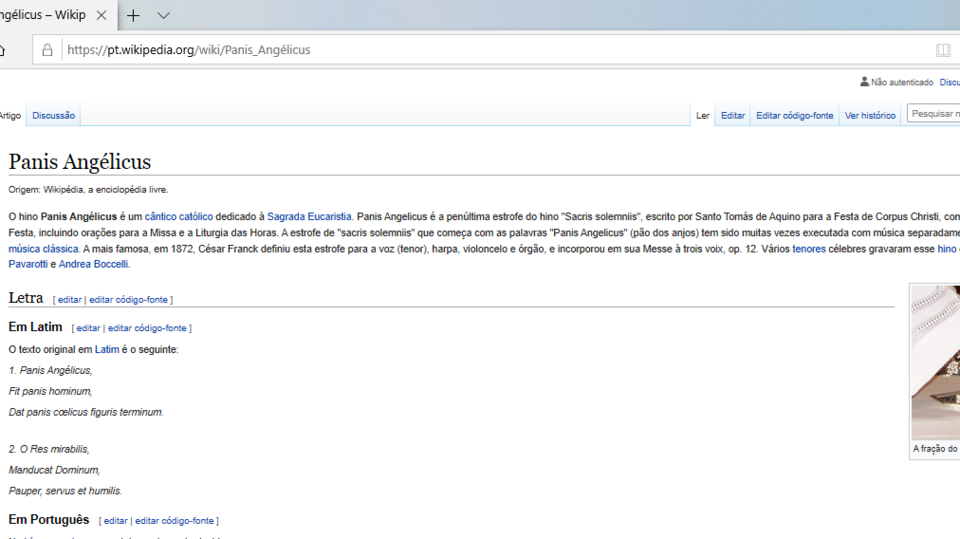Select the Ler tab

702,116
